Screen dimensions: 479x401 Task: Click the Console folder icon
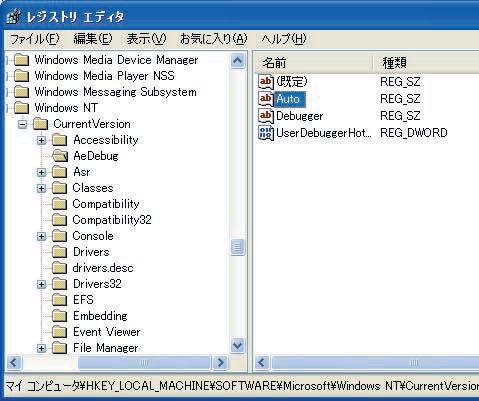(x=60, y=236)
